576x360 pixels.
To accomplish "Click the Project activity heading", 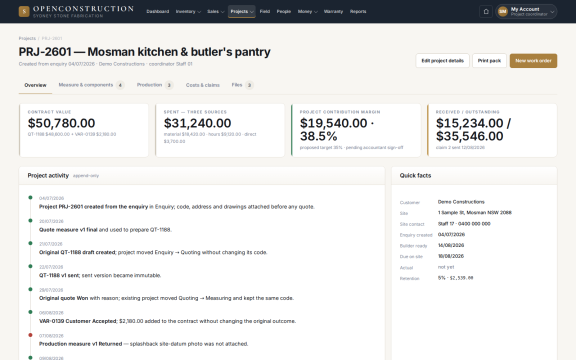I will click(48, 176).
